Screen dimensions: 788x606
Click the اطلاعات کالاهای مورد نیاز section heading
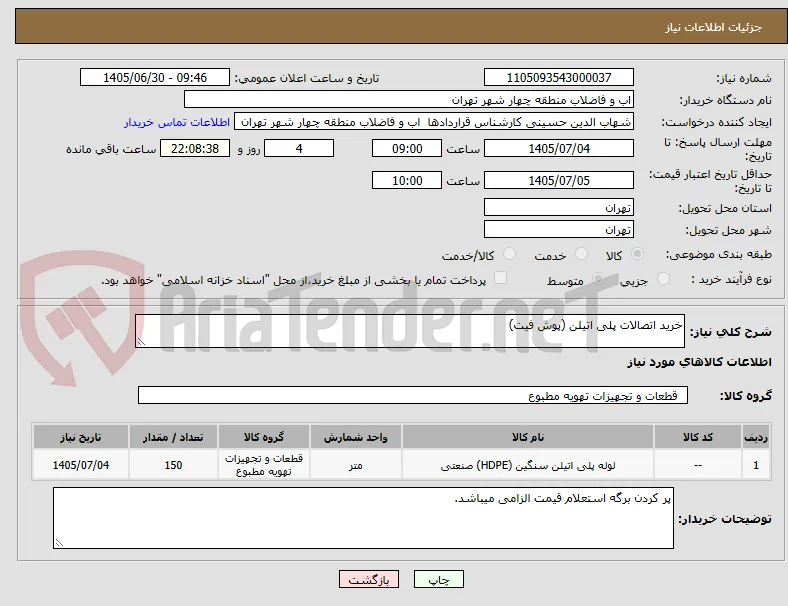pos(699,362)
